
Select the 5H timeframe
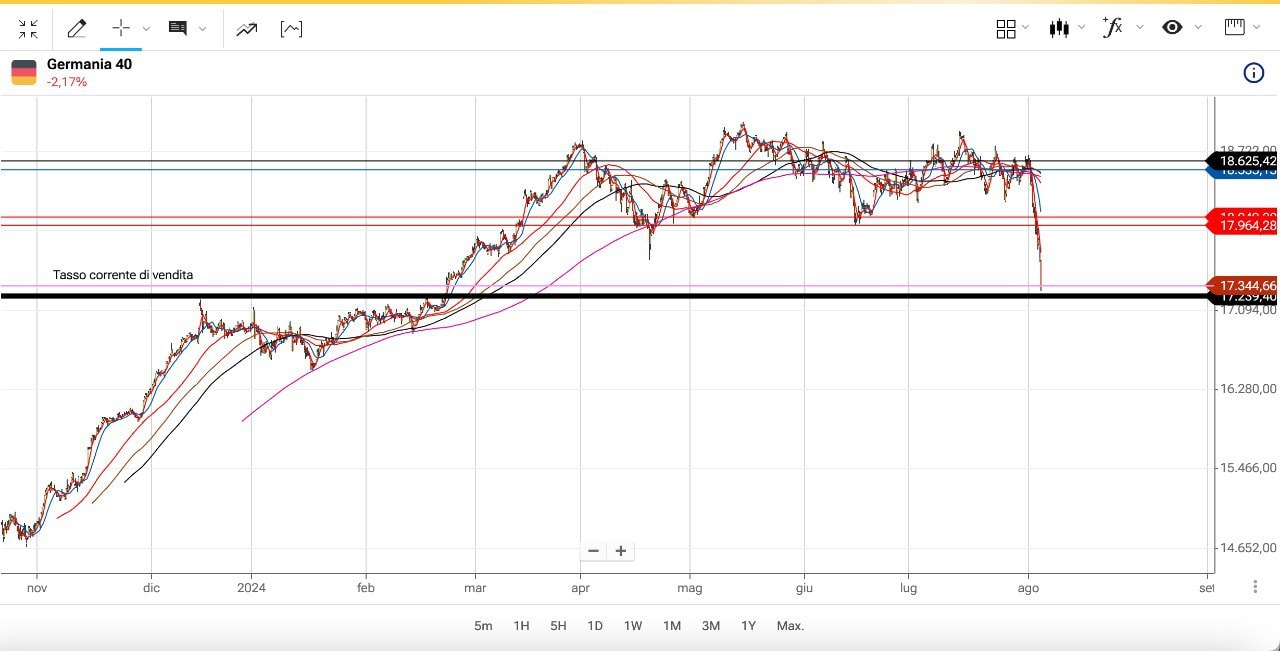pyautogui.click(x=558, y=626)
